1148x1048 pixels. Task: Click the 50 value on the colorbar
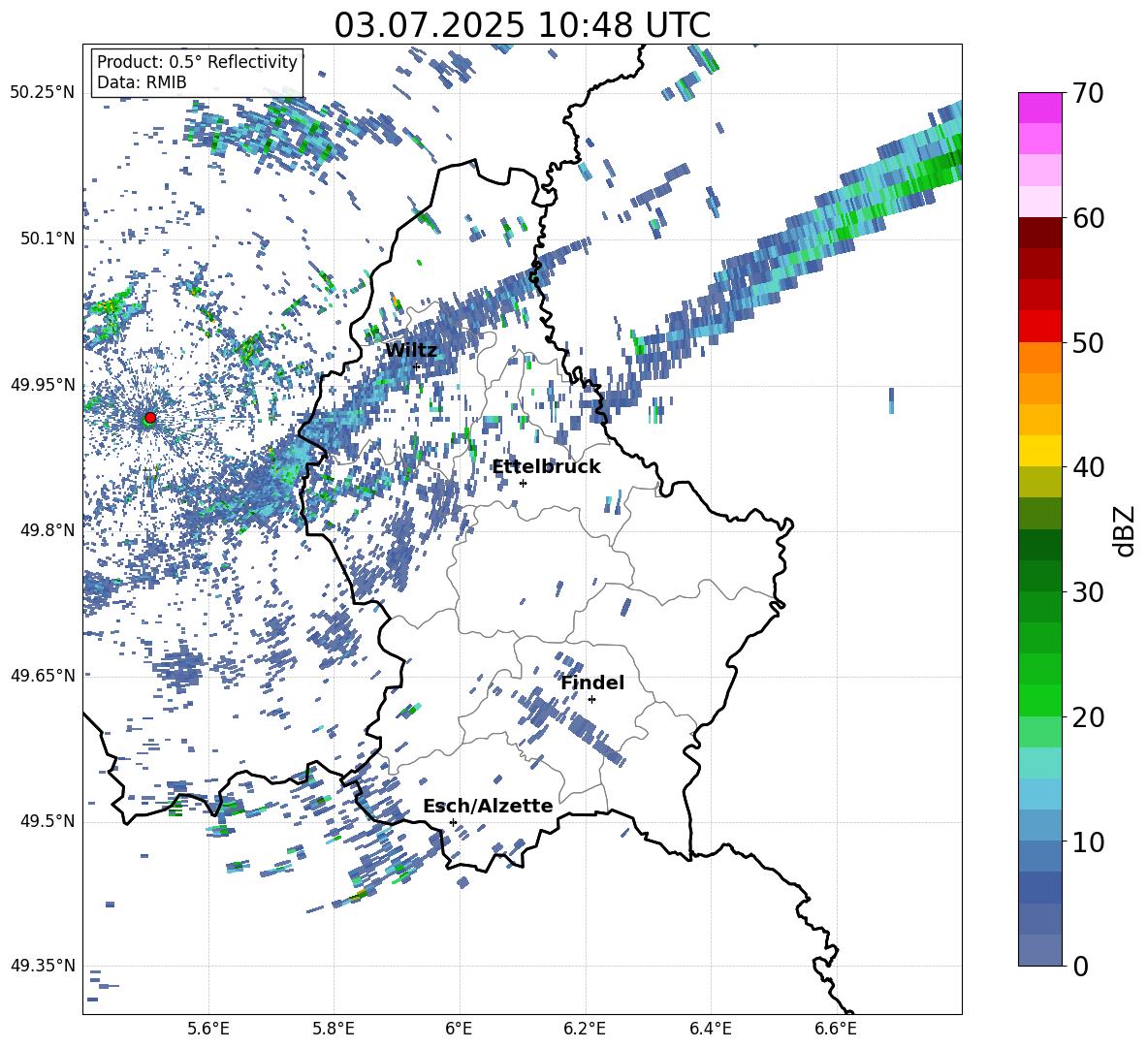(1087, 342)
